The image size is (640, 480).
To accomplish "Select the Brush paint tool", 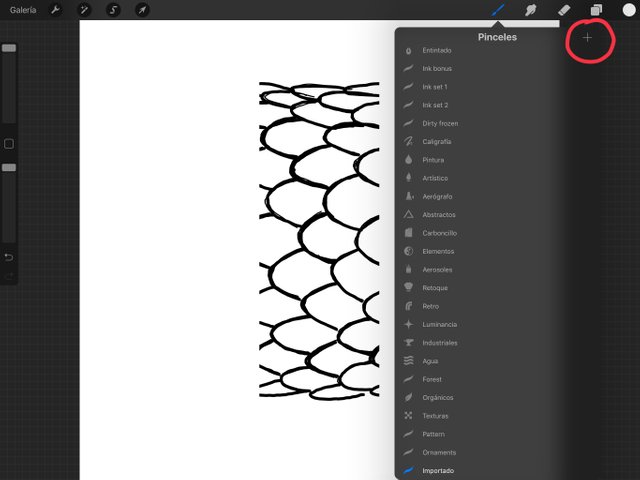I will [498, 10].
